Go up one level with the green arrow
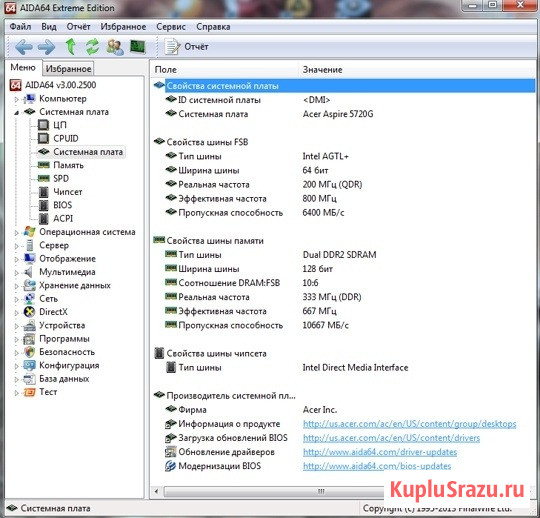This screenshot has width=540, height=518. click(x=71, y=47)
